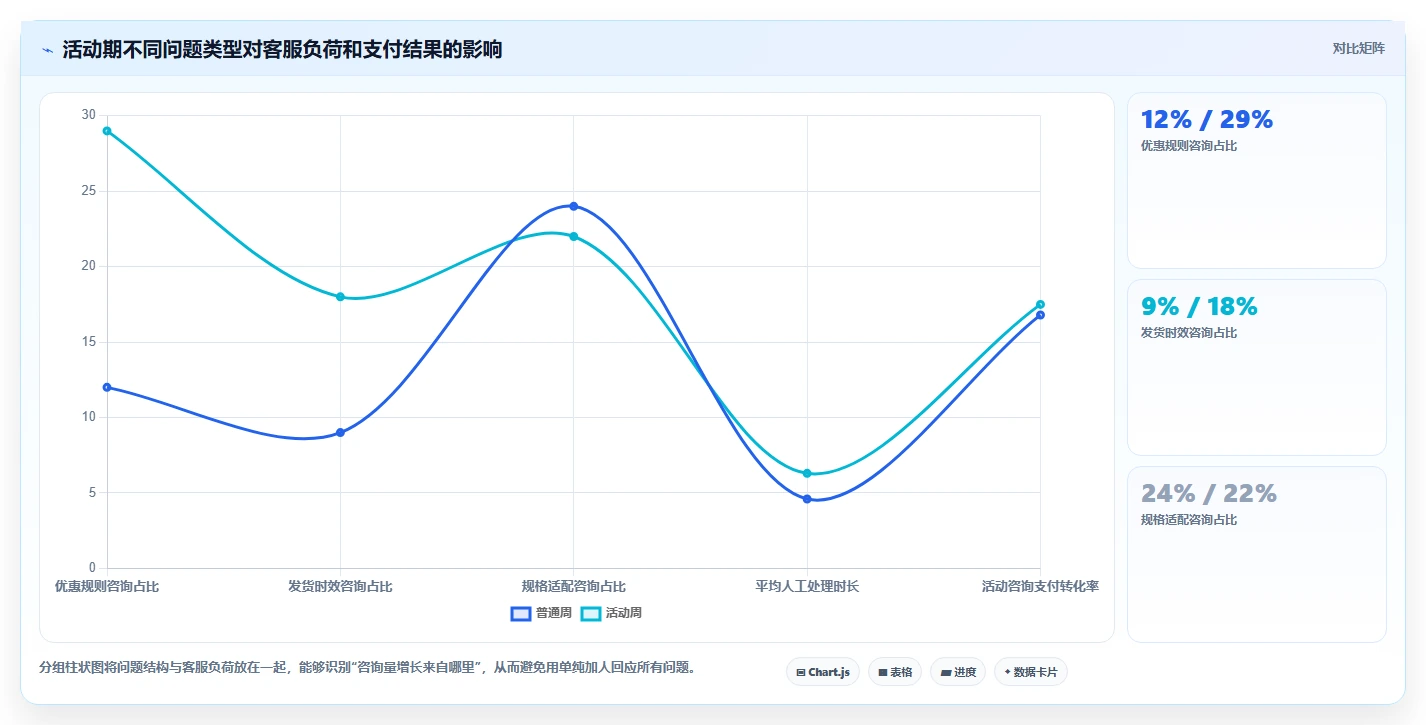Image resolution: width=1426 pixels, height=725 pixels.
Task: Click the 普通周 data point at 平均人工处理时长
Action: [807, 498]
